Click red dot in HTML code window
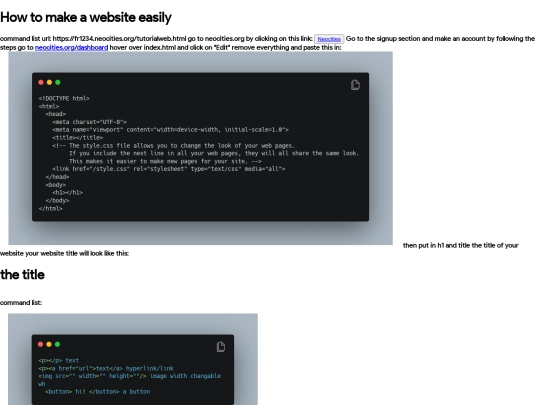The width and height of the screenshot is (540, 405). pyautogui.click(x=41, y=82)
